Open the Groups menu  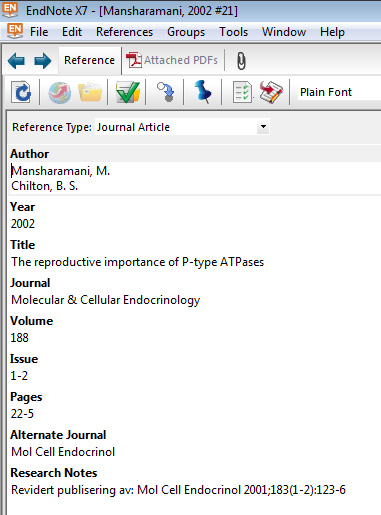tap(186, 32)
